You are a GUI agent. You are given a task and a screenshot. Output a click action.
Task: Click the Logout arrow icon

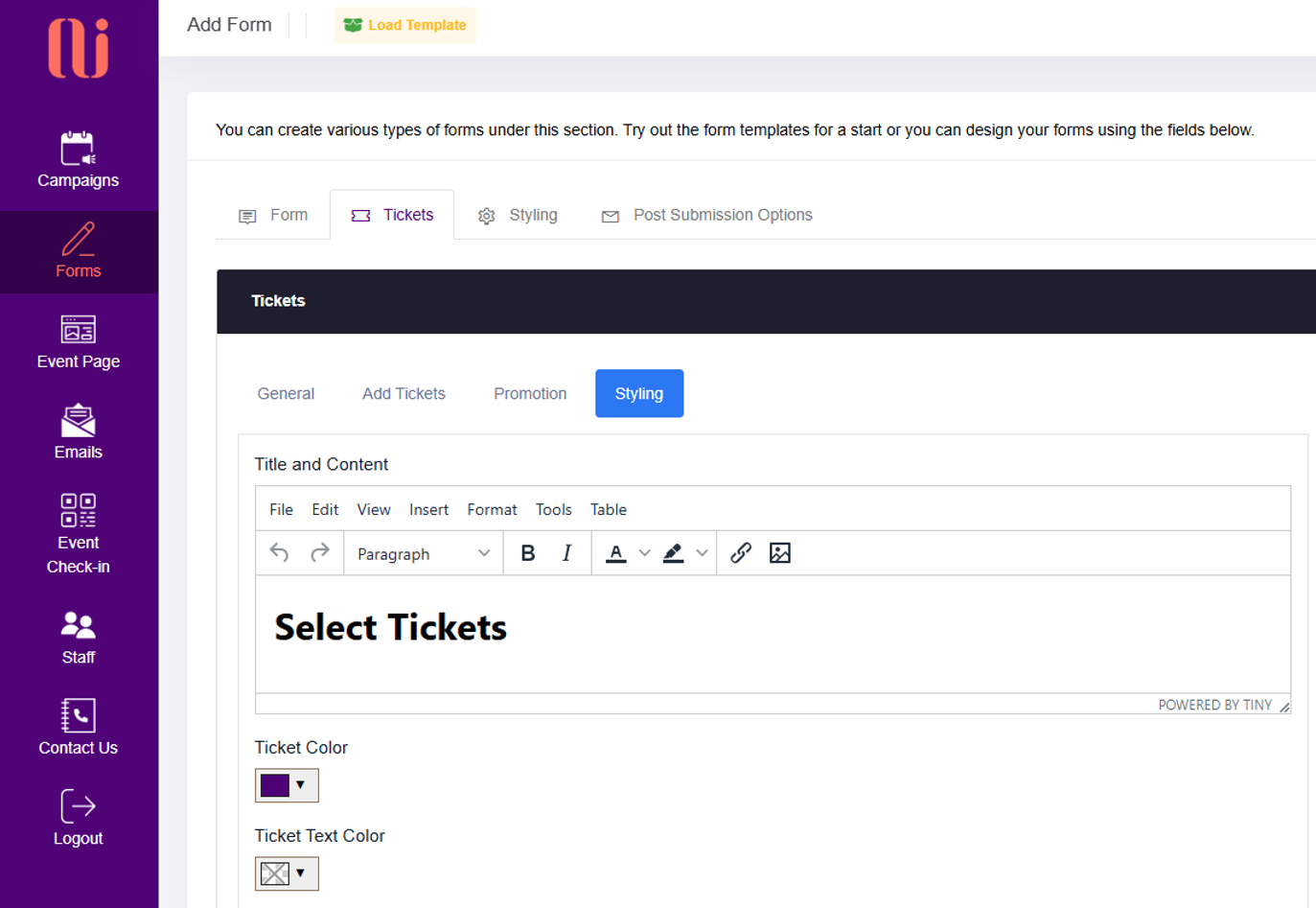click(x=78, y=806)
